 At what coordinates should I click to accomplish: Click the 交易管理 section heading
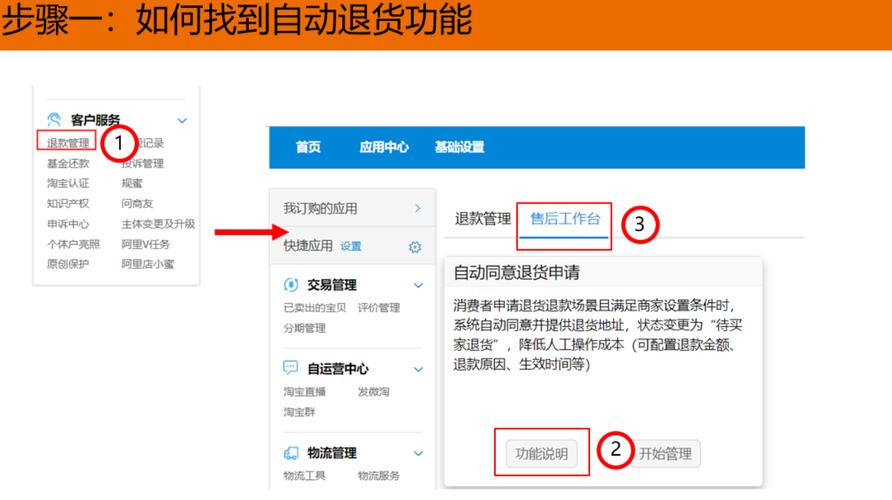tap(332, 284)
